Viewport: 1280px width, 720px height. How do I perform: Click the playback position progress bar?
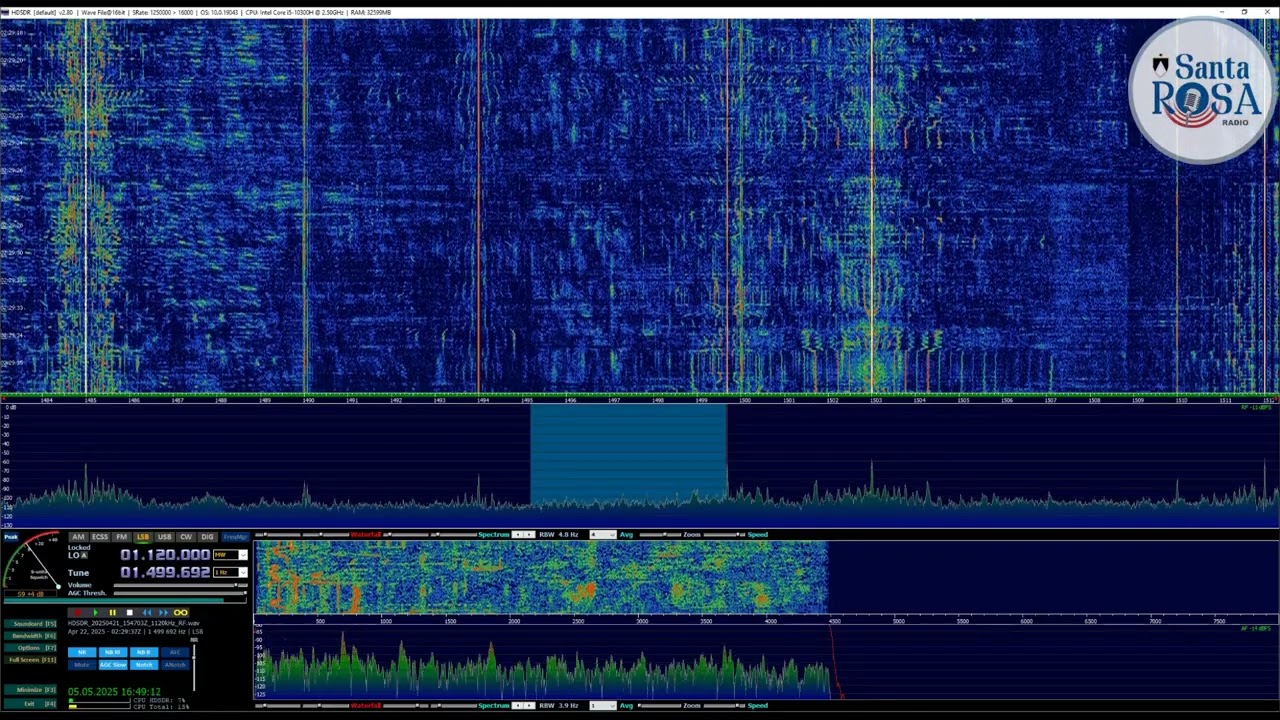pos(125,600)
